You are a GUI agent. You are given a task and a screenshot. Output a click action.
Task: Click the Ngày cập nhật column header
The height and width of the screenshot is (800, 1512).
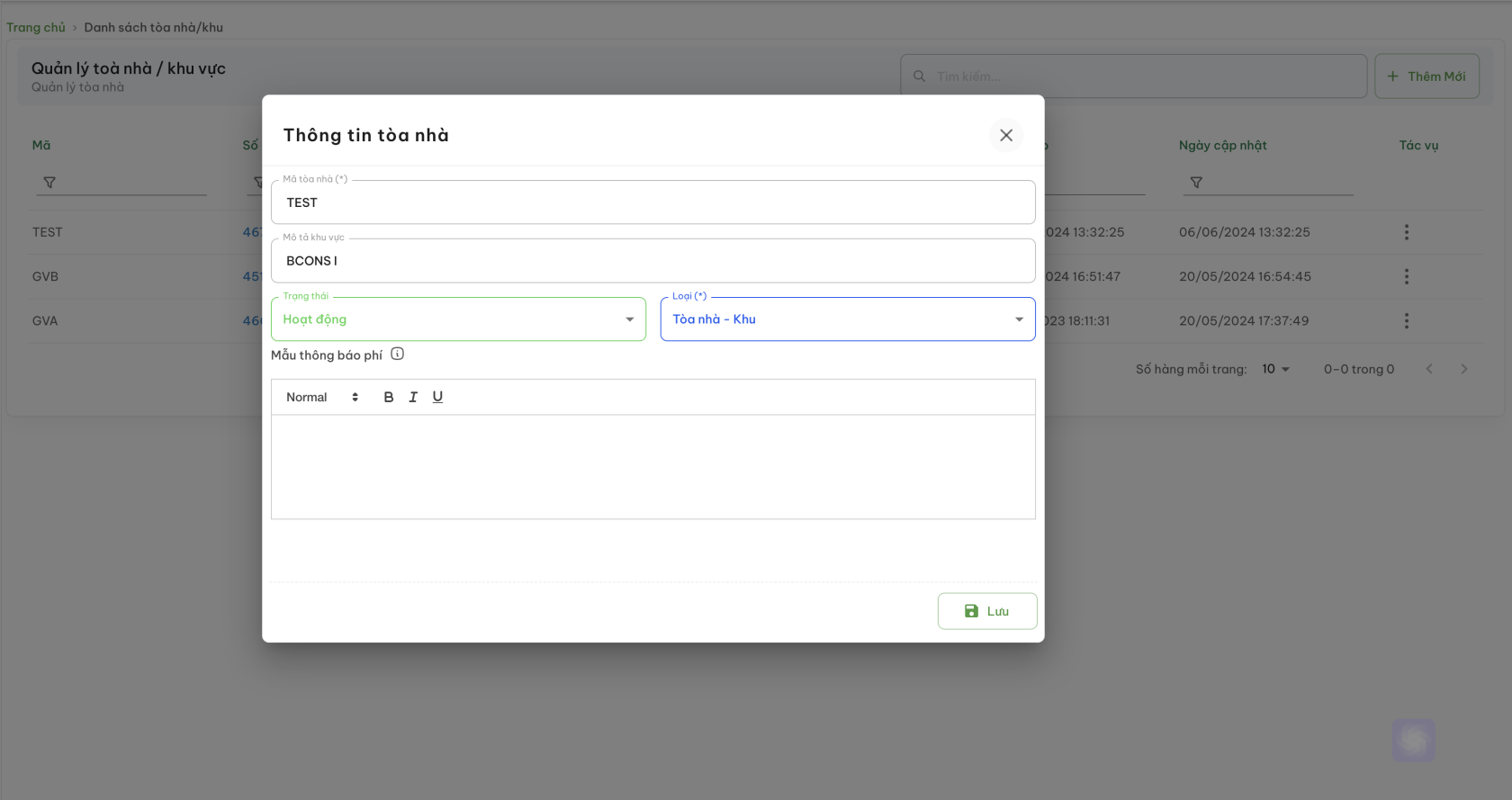pyautogui.click(x=1222, y=145)
